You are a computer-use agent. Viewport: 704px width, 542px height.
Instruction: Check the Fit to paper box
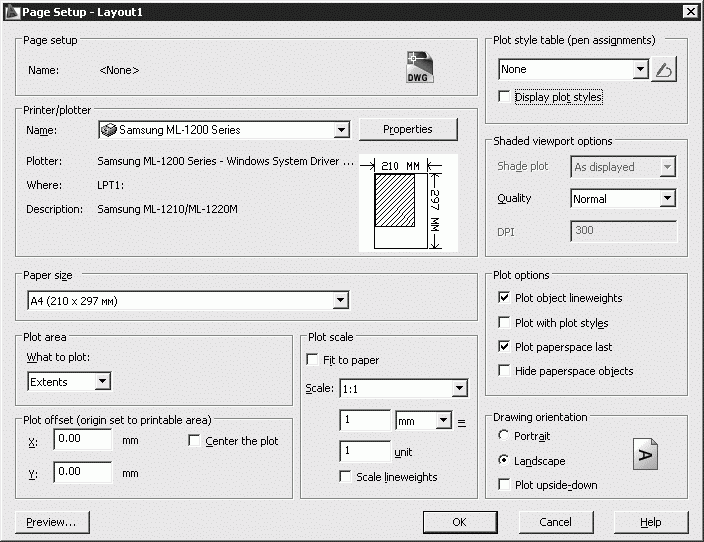pos(313,360)
